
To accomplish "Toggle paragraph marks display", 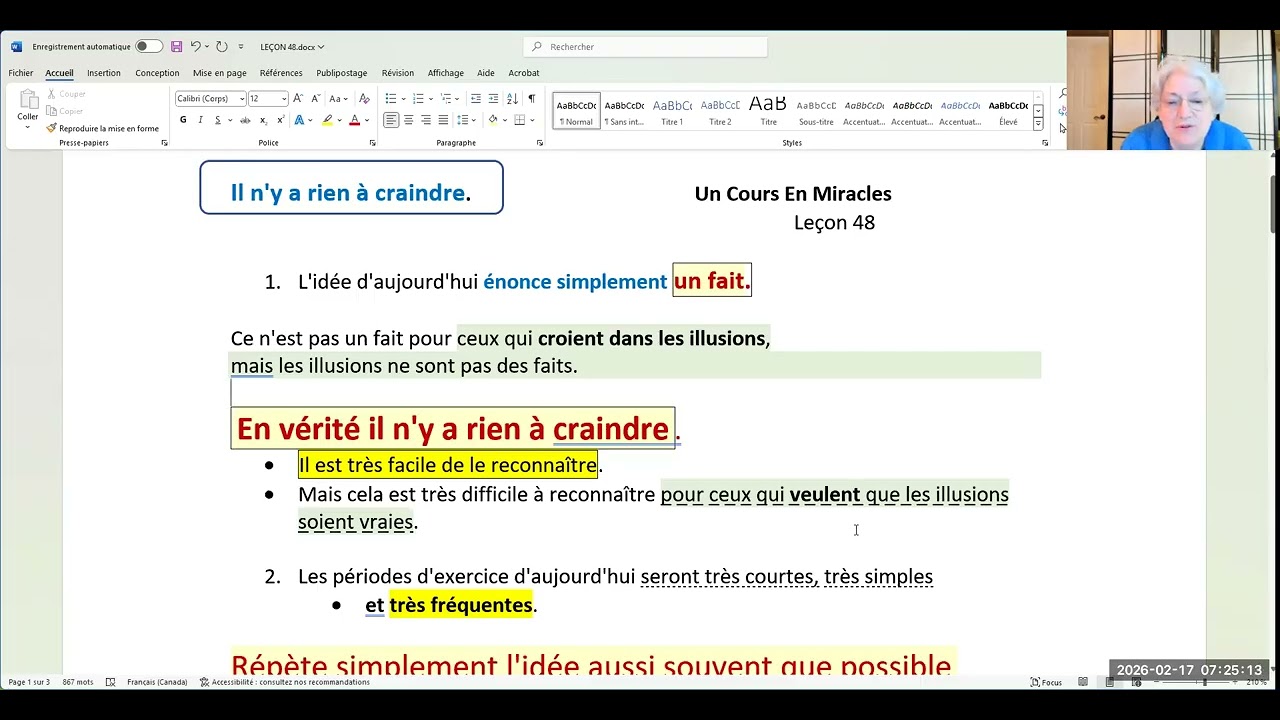I will pos(531,98).
